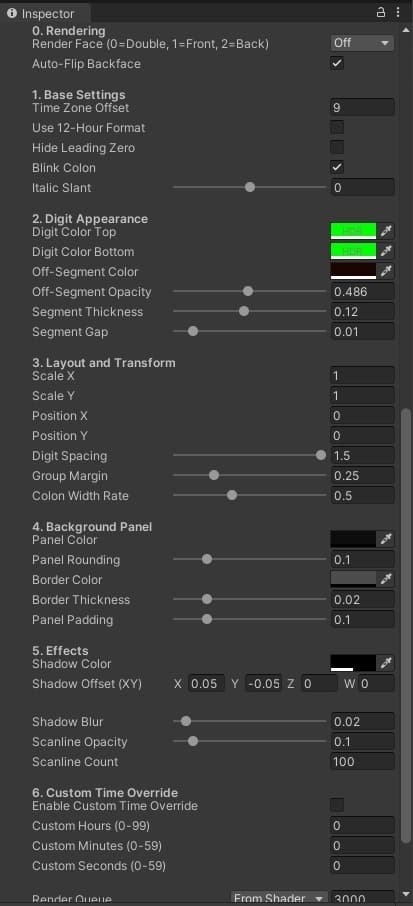Screen dimensions: 413x906
Task: Disable Auto-Flip Backface checkbox
Action: [337, 64]
